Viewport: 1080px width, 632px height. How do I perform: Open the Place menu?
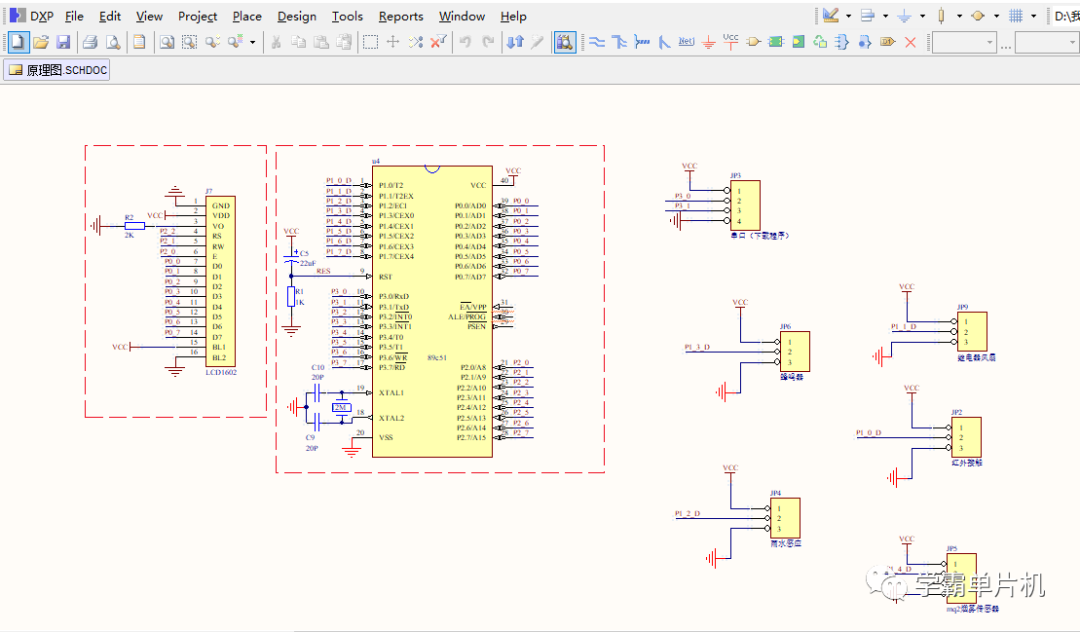click(x=247, y=16)
